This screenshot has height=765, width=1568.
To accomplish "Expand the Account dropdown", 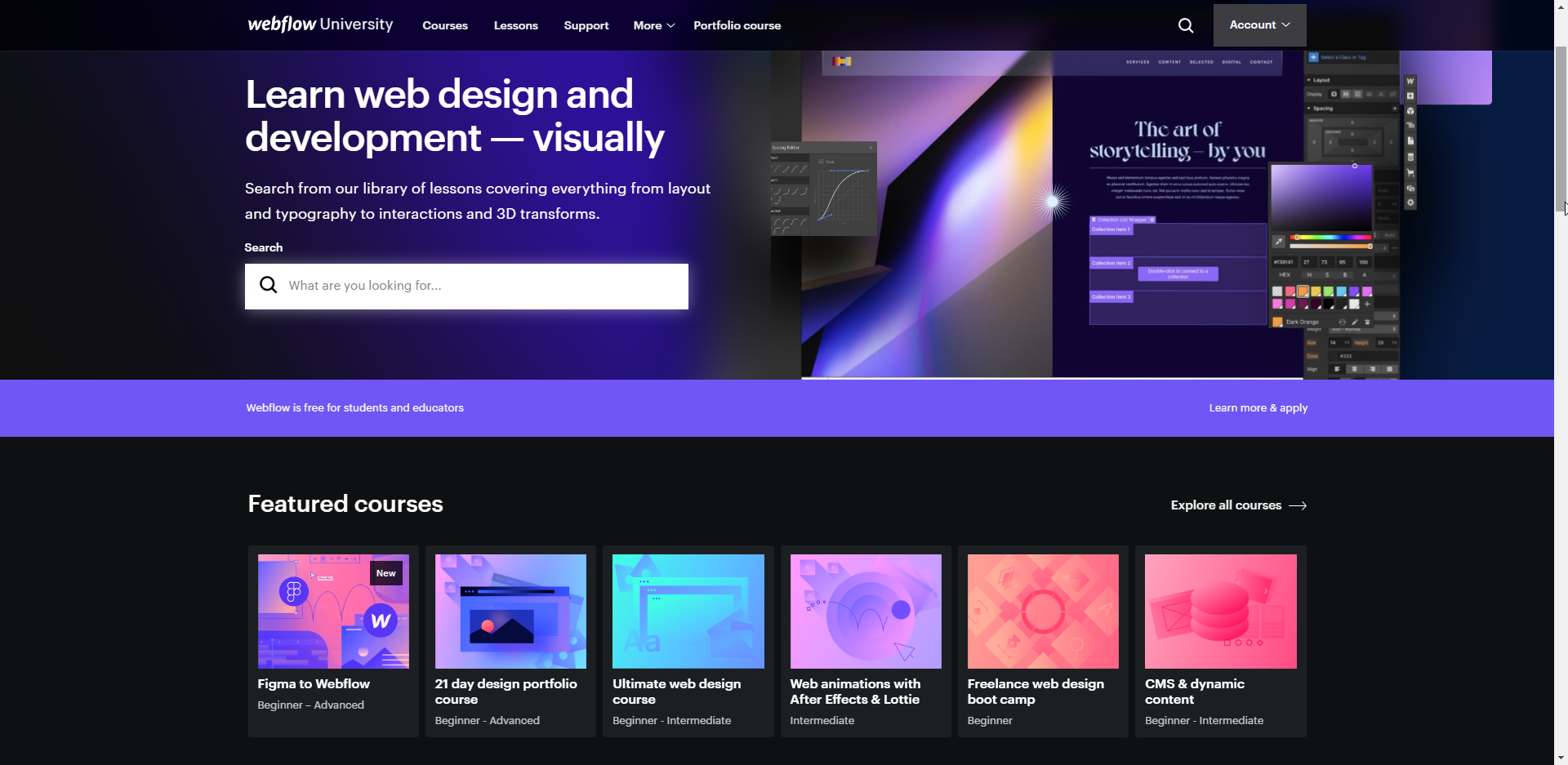I will [1260, 25].
